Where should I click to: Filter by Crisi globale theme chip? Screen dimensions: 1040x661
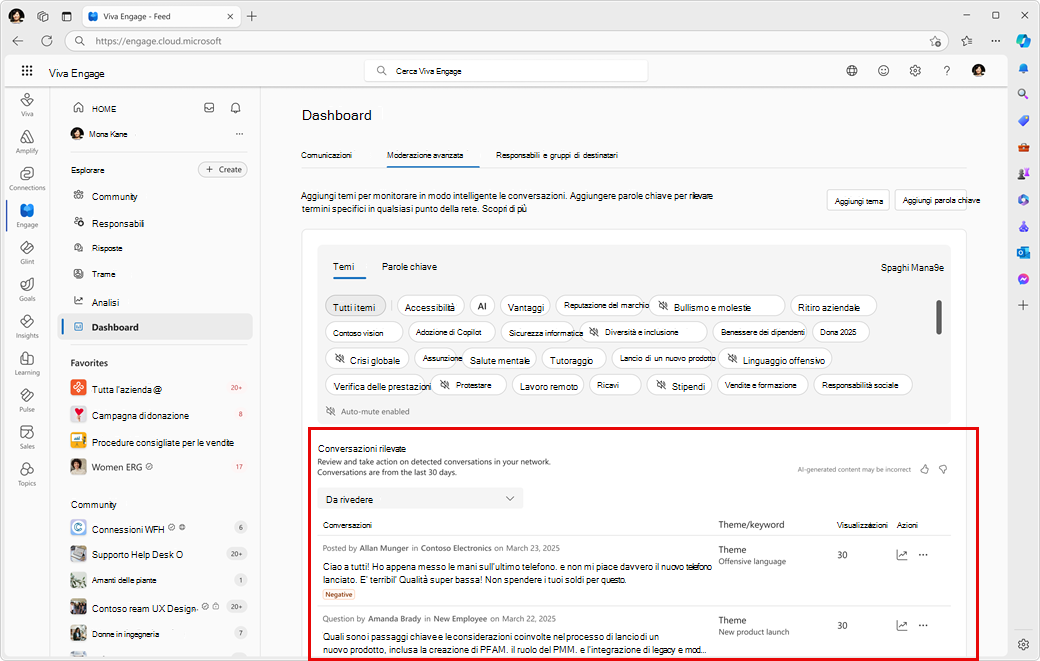[368, 359]
